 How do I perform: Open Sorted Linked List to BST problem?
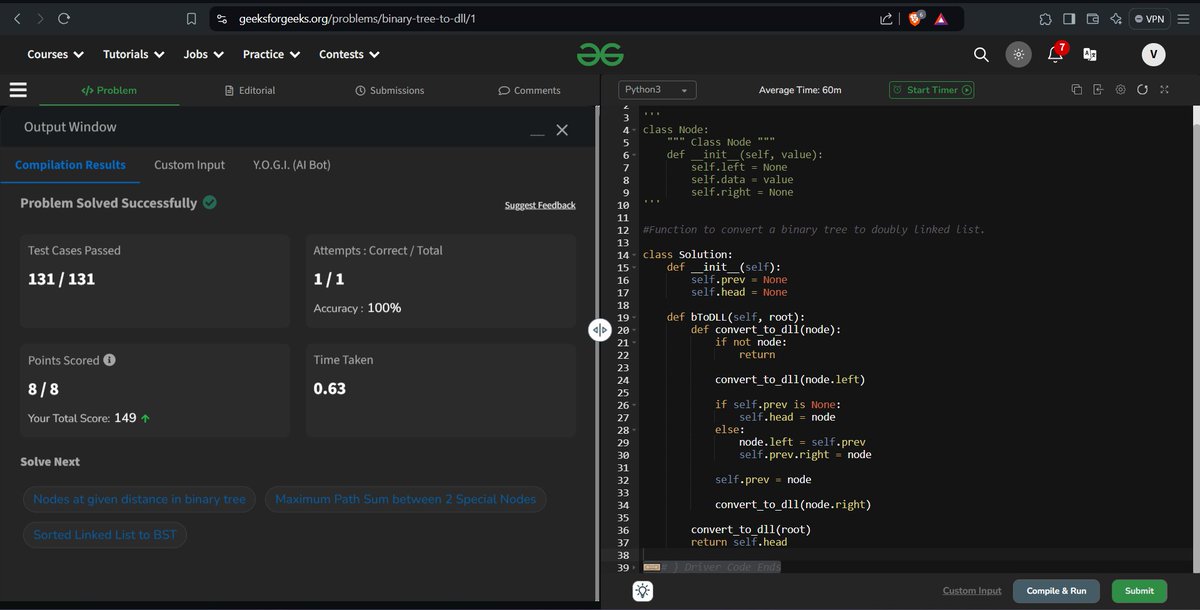[105, 535]
